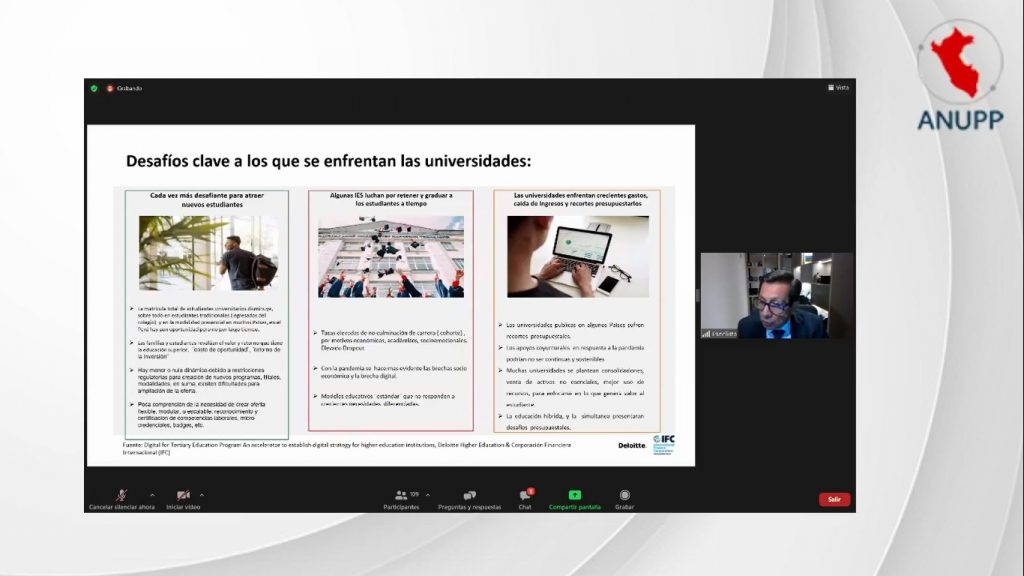Unmute microphone with Cancelar silenciar ahora

[x=121, y=500]
